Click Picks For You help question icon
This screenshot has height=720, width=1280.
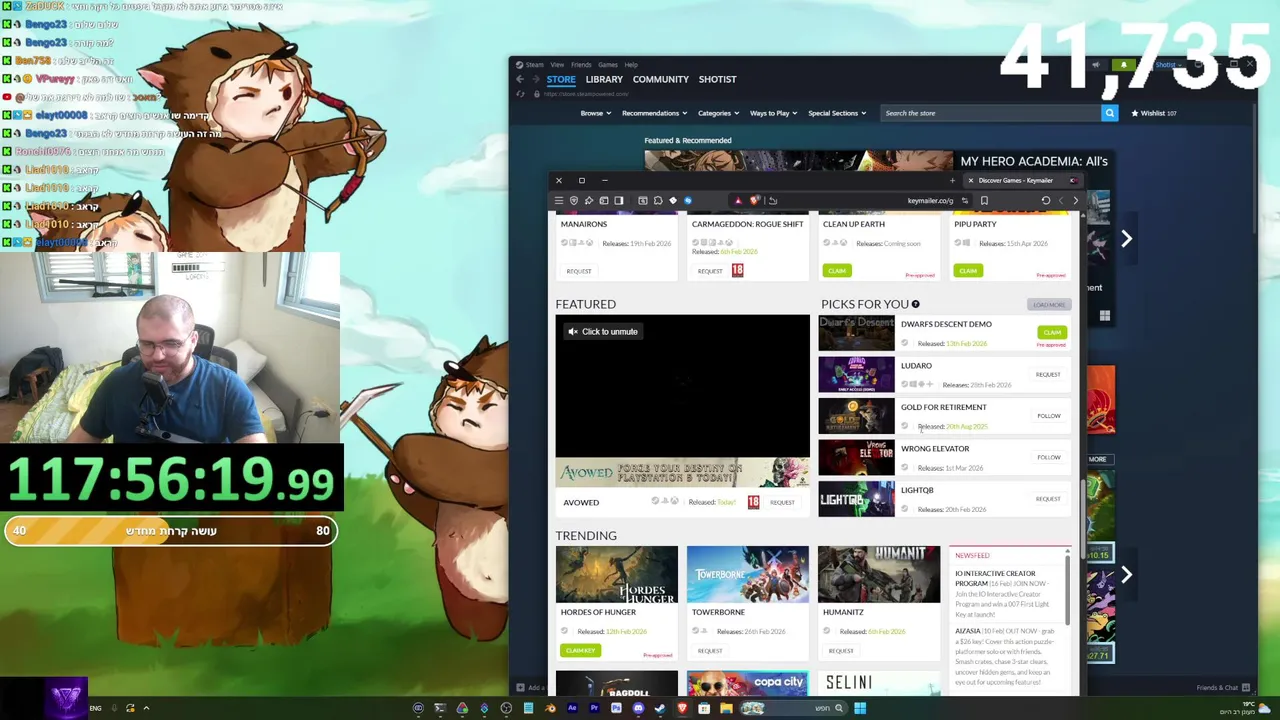[x=915, y=304]
